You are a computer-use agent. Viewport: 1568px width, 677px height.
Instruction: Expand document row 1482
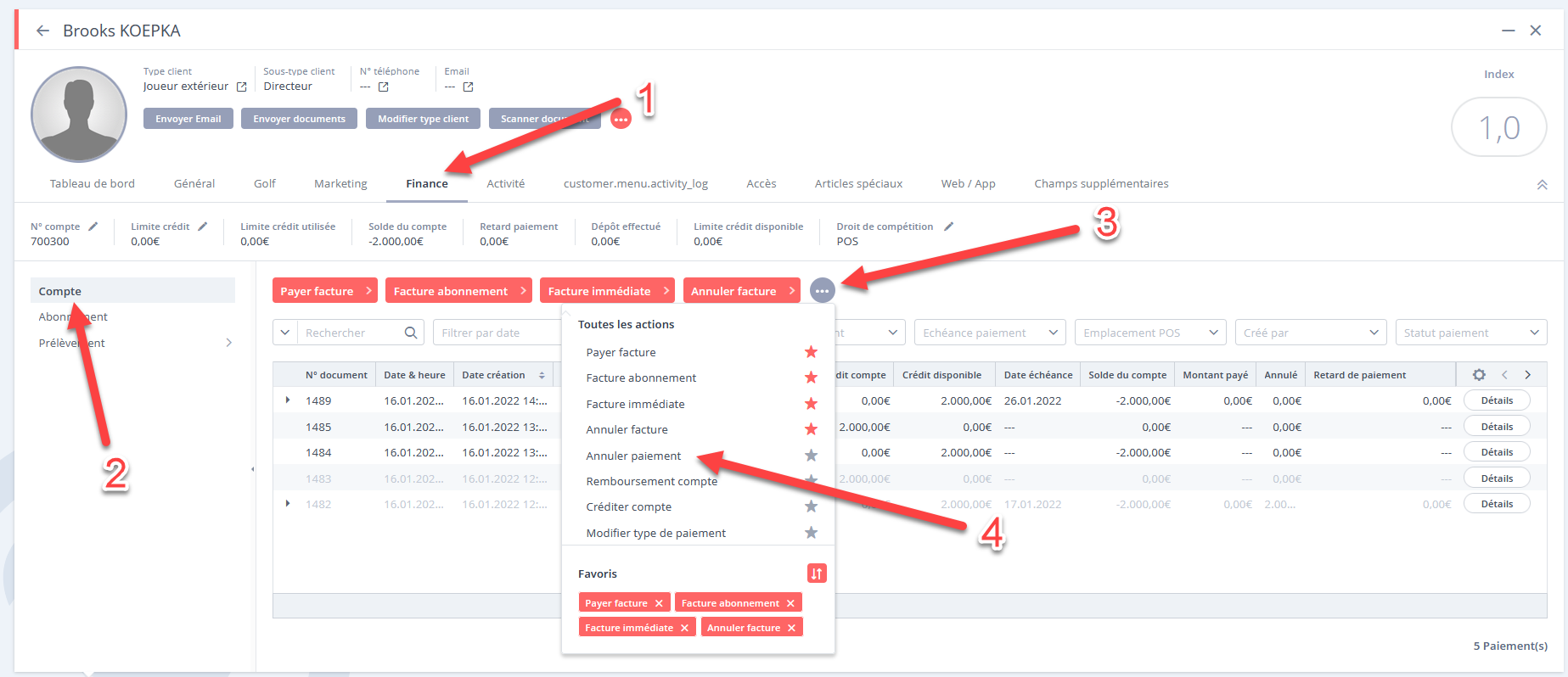pyautogui.click(x=288, y=504)
